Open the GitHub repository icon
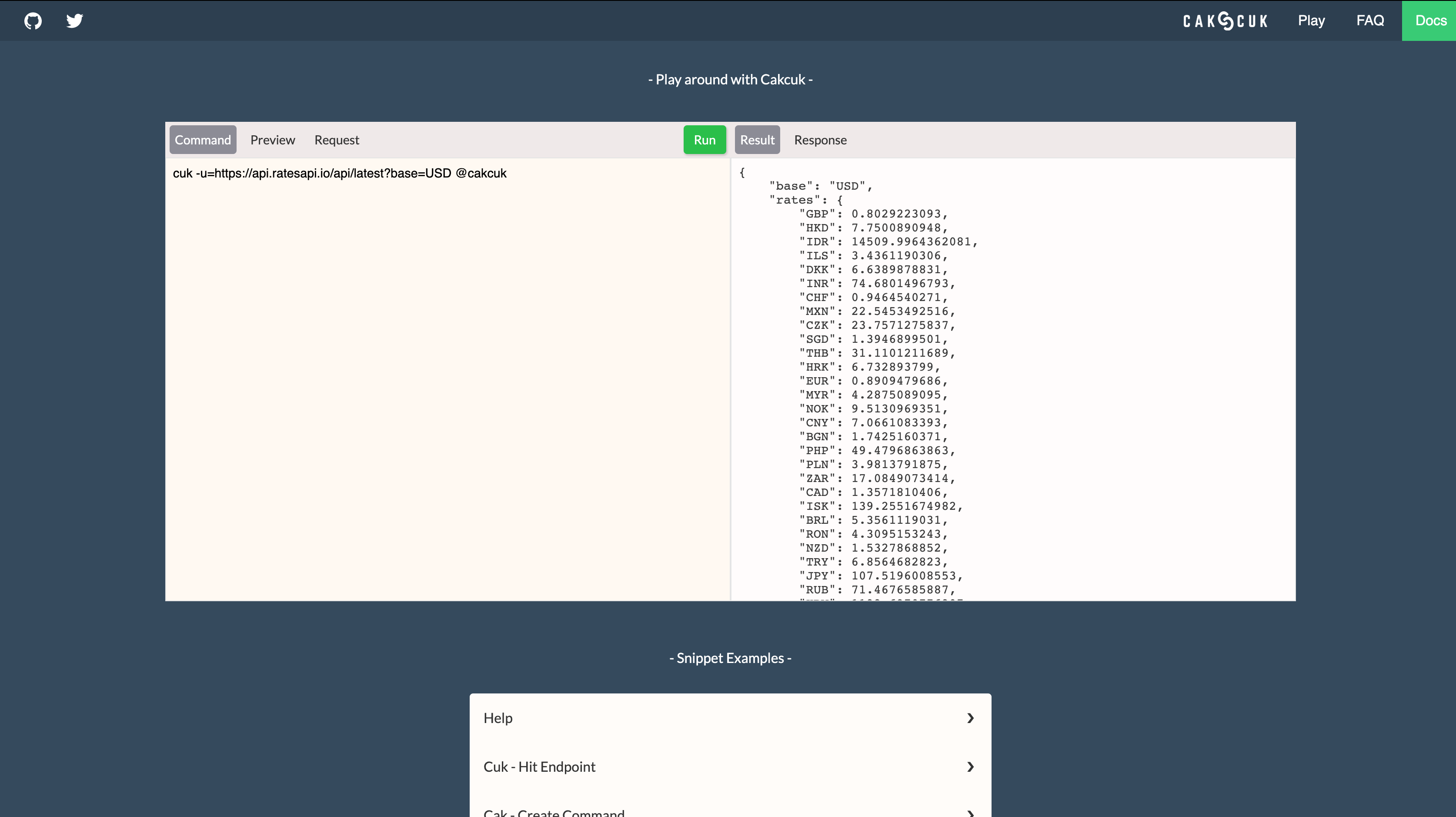This screenshot has height=817, width=1456. (33, 21)
